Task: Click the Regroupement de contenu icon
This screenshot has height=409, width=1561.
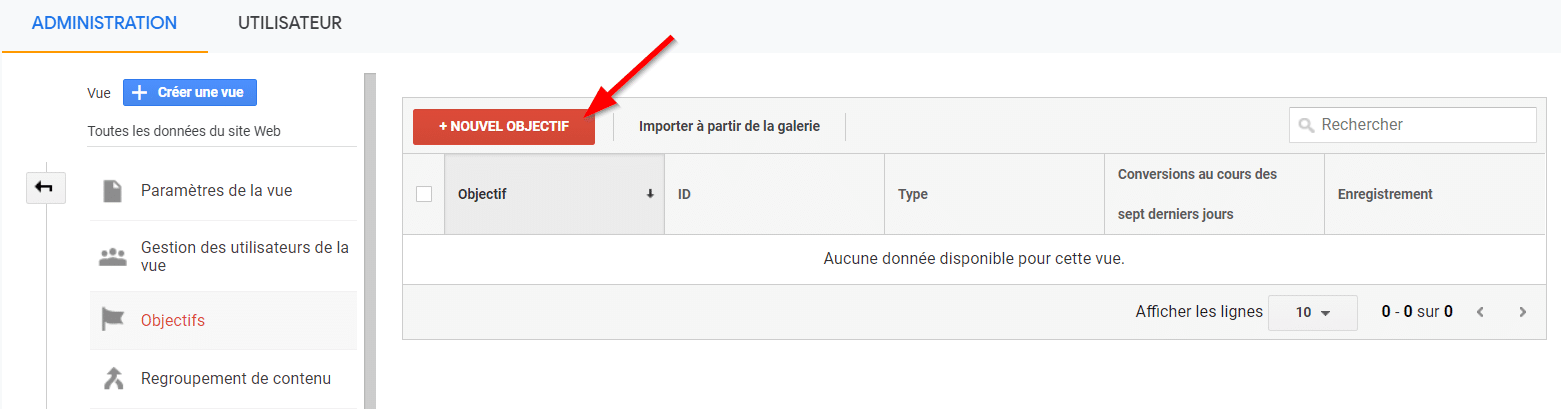Action: click(x=113, y=378)
